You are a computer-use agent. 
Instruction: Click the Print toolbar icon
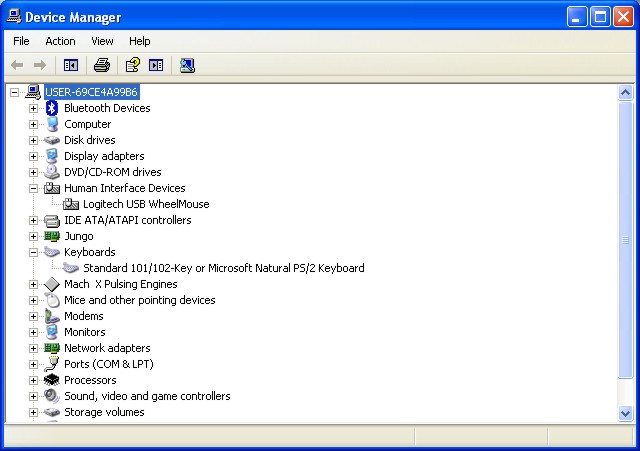pos(102,65)
